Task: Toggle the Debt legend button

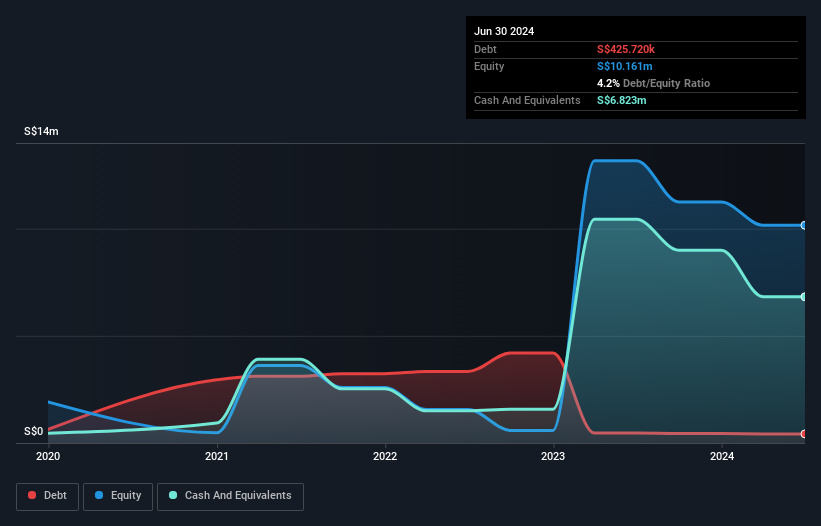Action: pyautogui.click(x=47, y=496)
